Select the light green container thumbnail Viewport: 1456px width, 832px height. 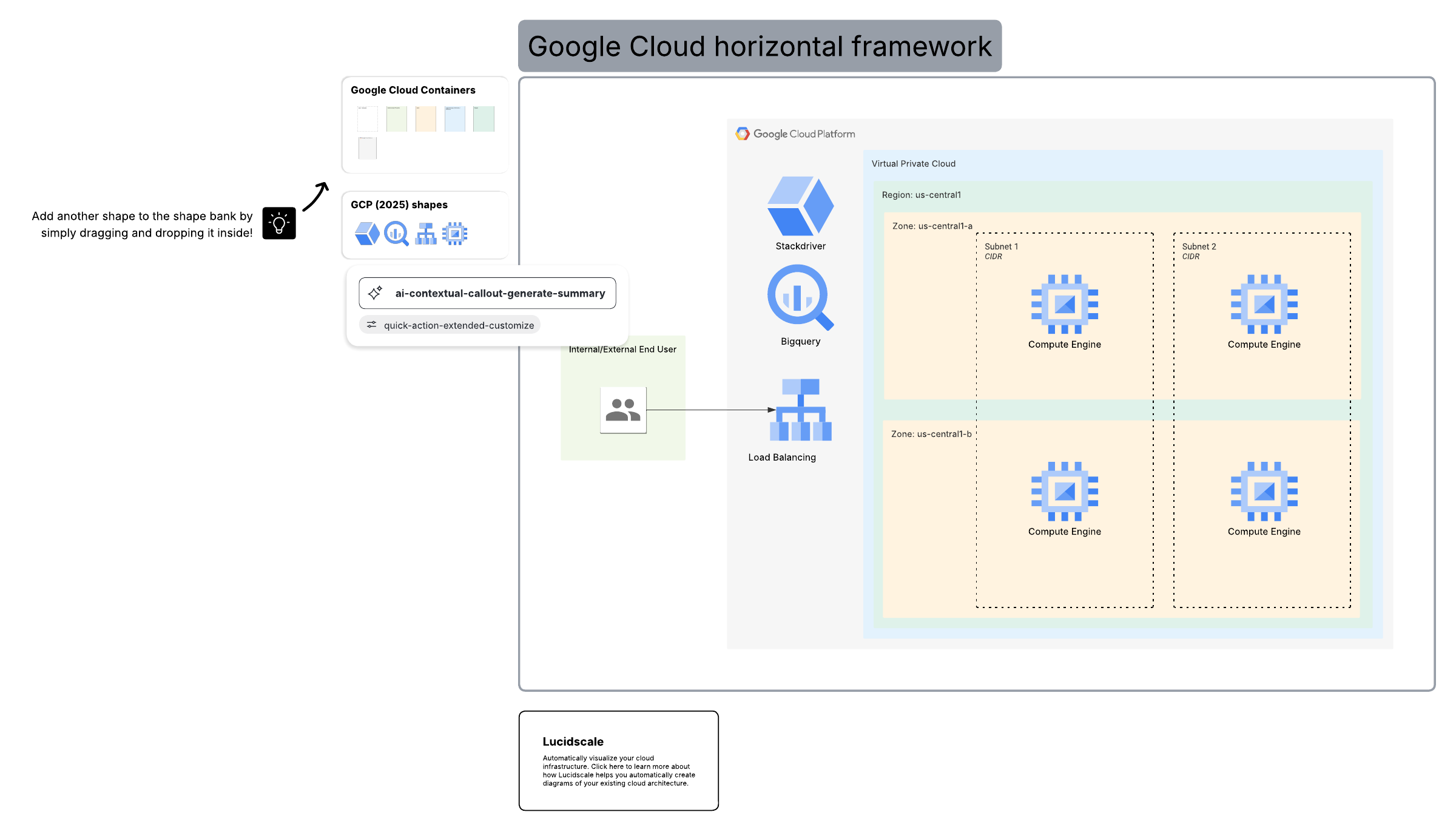point(396,119)
